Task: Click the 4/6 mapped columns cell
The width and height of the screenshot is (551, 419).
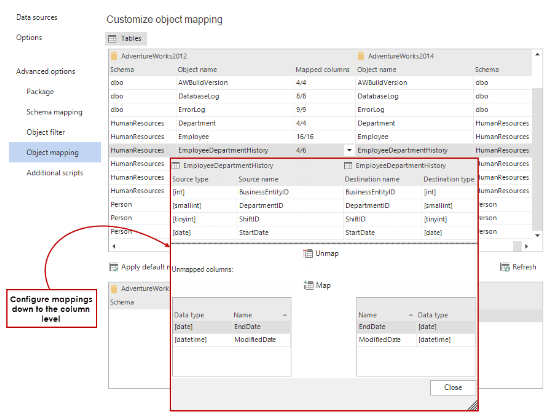Action: [x=319, y=150]
